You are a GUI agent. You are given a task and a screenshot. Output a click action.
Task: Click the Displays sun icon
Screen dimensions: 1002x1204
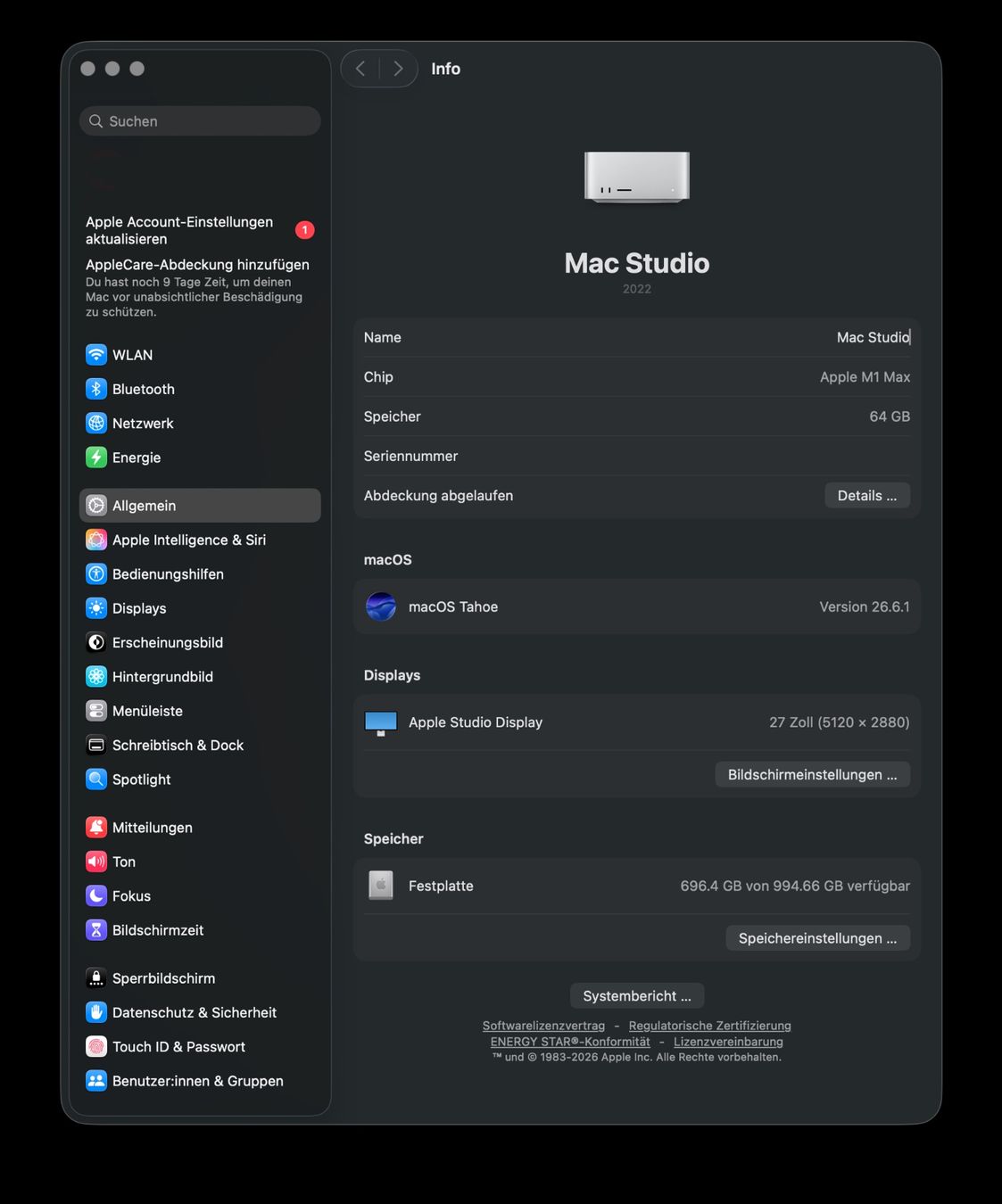click(x=96, y=608)
